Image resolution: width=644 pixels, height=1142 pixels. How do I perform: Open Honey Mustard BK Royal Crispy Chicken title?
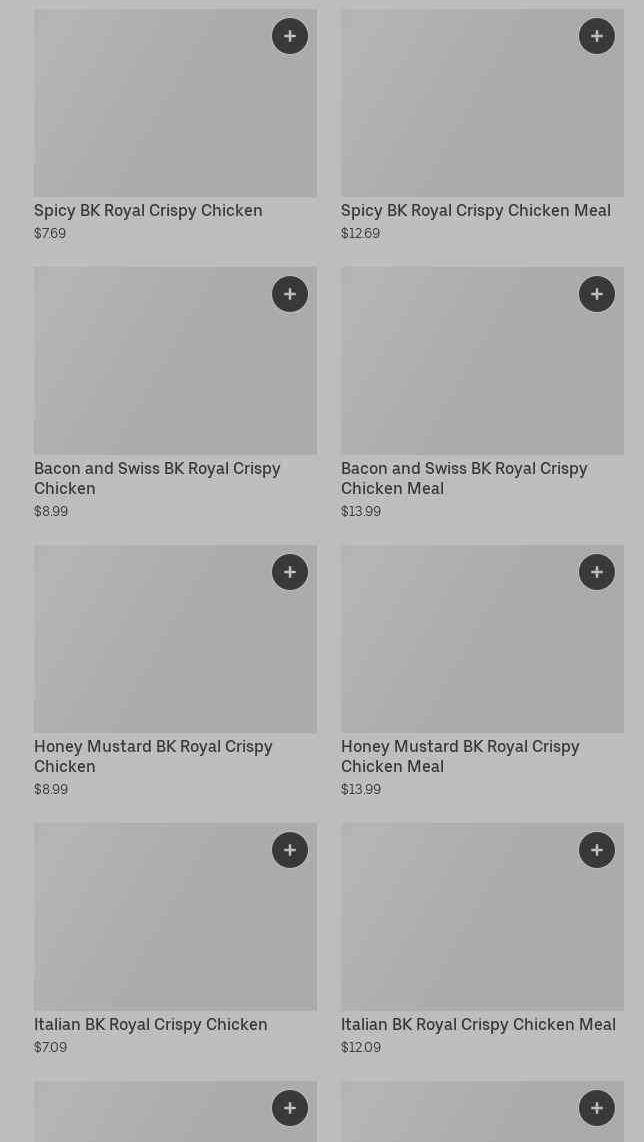153,757
